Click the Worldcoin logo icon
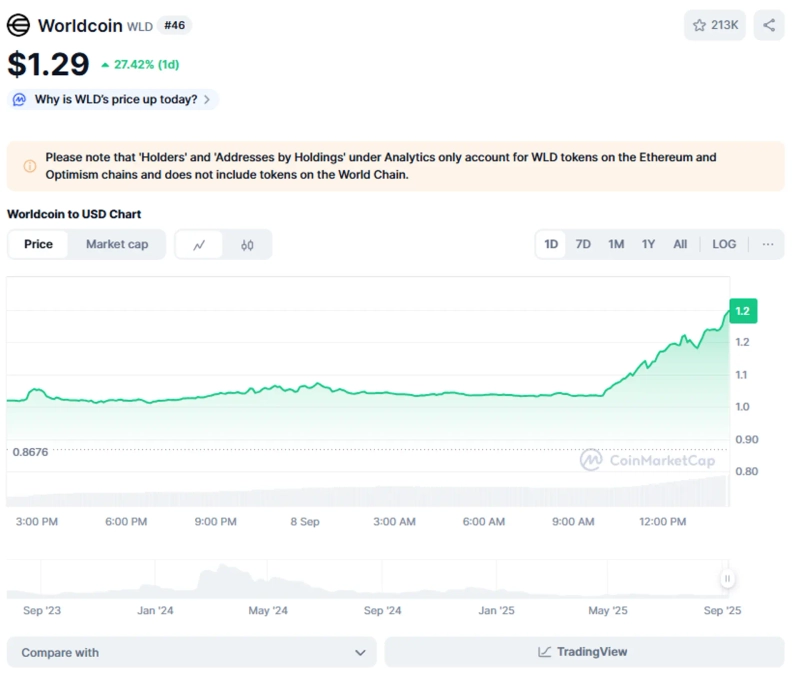The height and width of the screenshot is (677, 800). pyautogui.click(x=19, y=25)
